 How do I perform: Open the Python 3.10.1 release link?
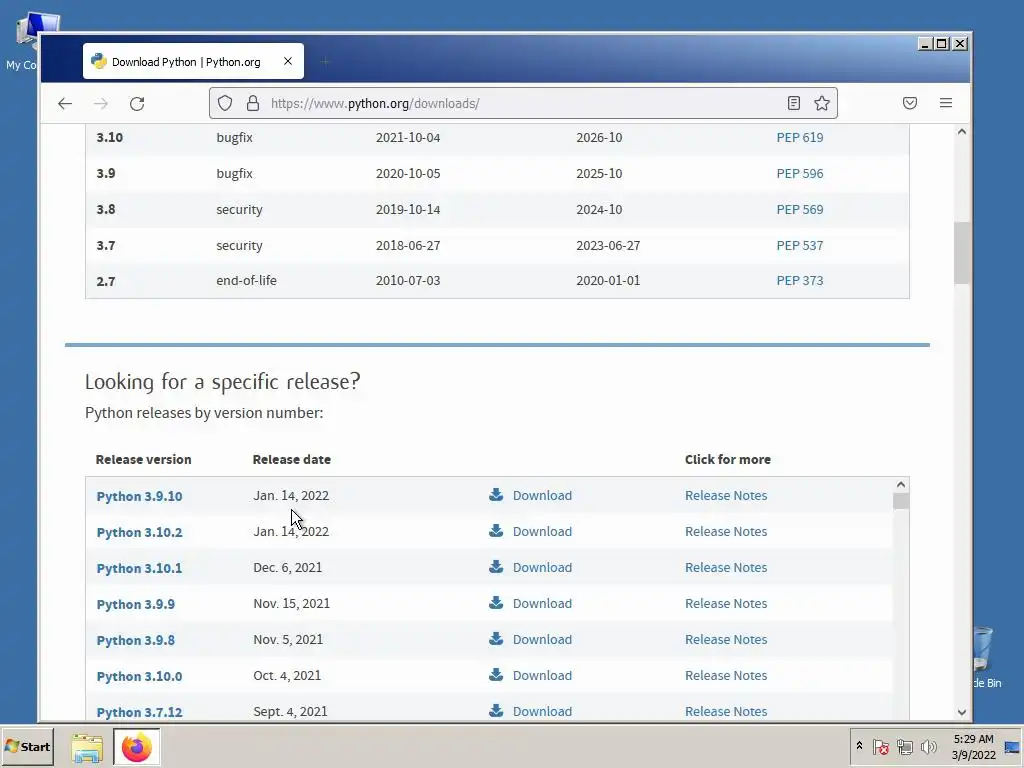[x=139, y=568]
